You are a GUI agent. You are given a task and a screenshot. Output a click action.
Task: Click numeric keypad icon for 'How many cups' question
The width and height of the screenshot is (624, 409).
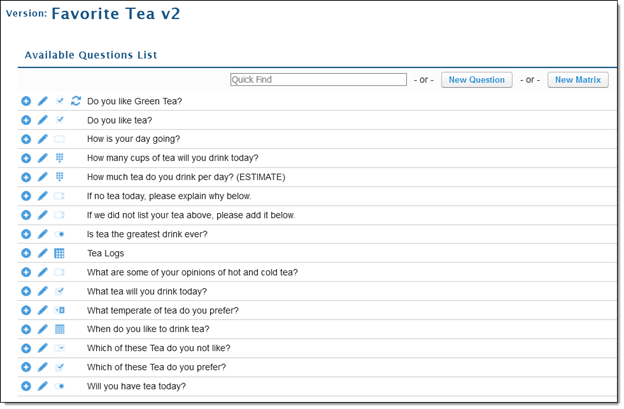click(x=59, y=158)
